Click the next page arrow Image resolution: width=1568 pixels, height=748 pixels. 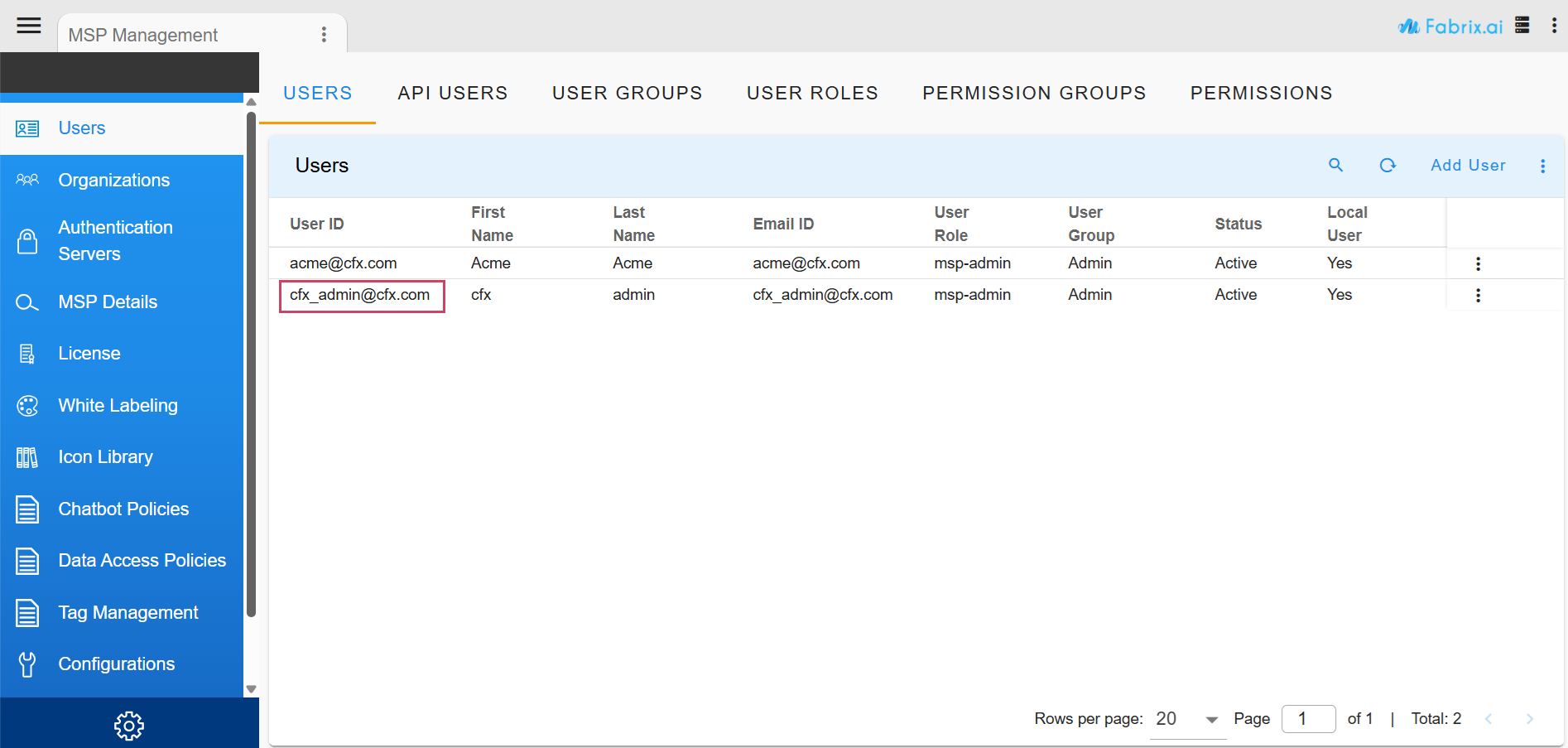pyautogui.click(x=1529, y=718)
